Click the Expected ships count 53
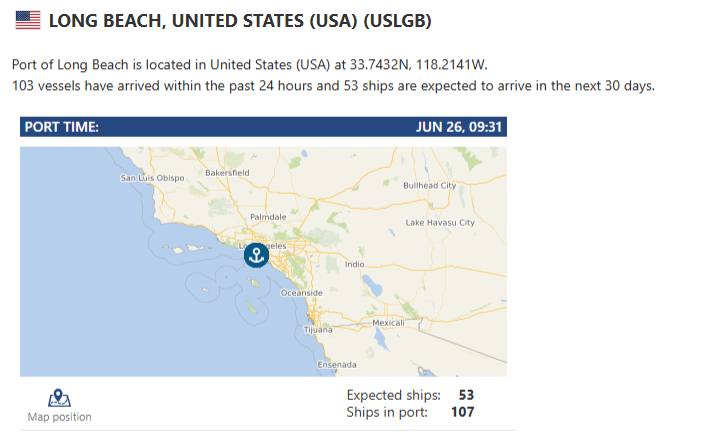This screenshot has width=717, height=439. coord(466,395)
